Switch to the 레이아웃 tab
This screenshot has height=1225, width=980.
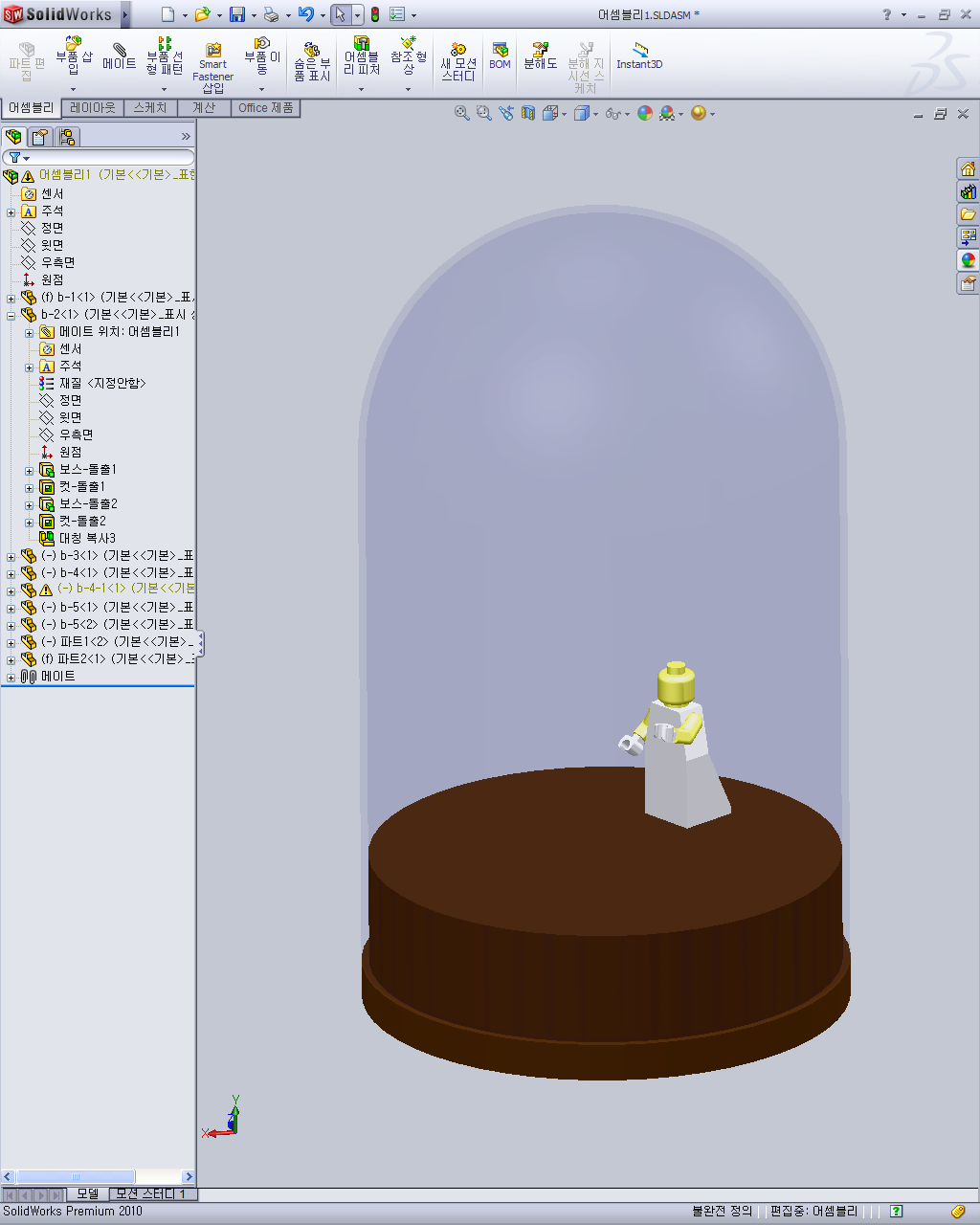pos(93,108)
